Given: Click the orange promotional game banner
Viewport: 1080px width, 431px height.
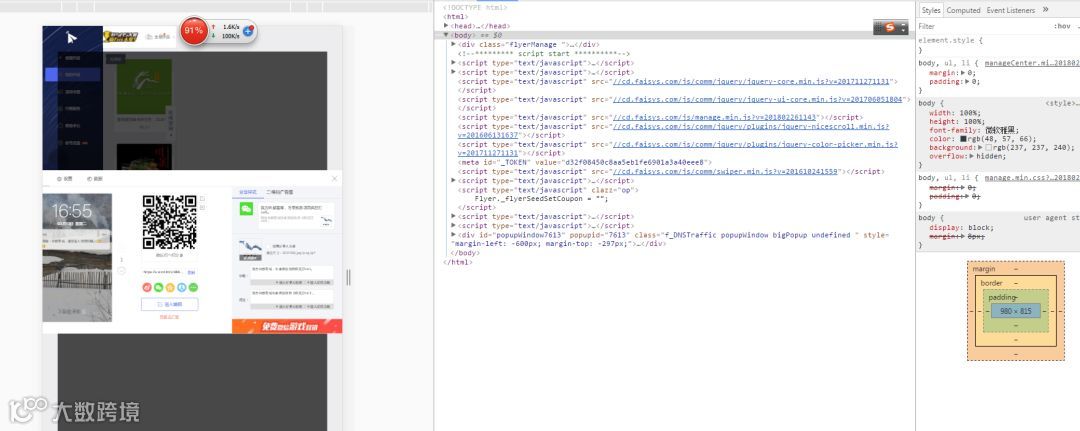Looking at the screenshot, I should (x=287, y=326).
